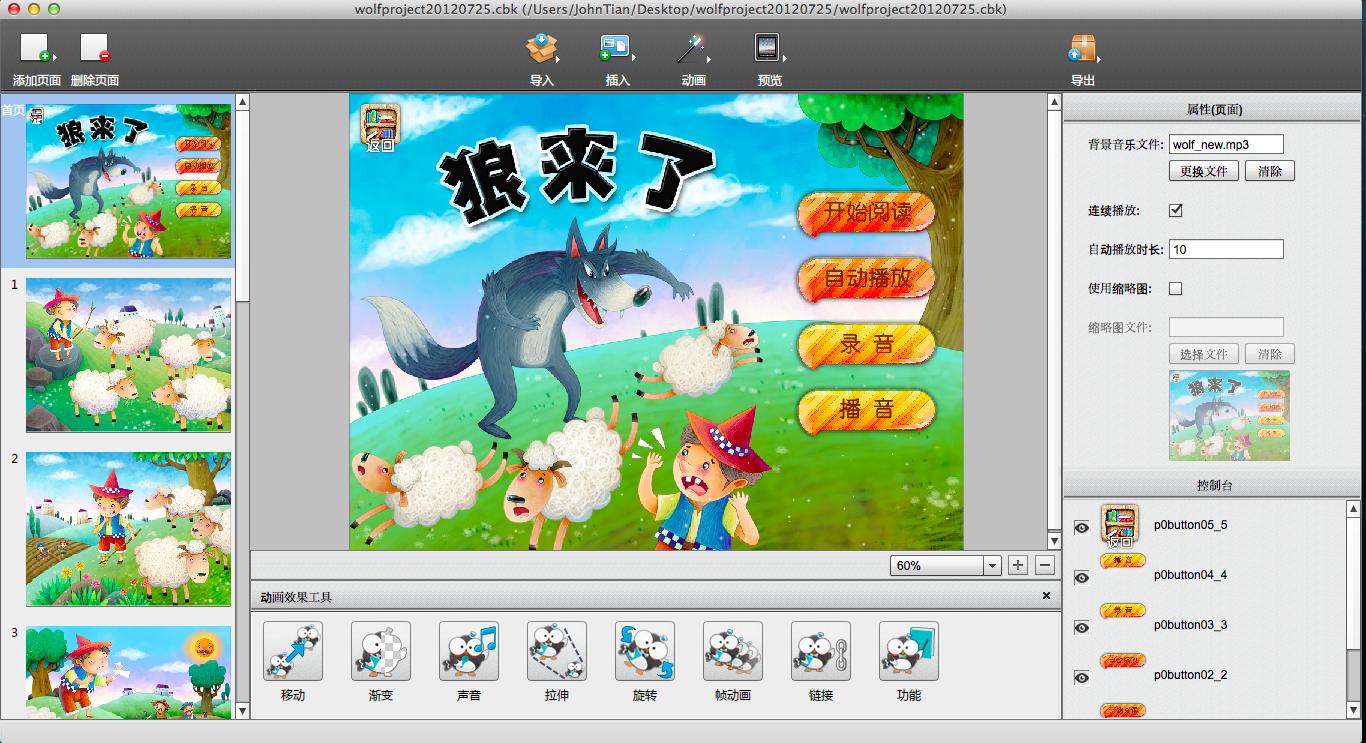Image resolution: width=1366 pixels, height=743 pixels.
Task: Hide the p0button02_2 layer
Action: click(x=1081, y=677)
